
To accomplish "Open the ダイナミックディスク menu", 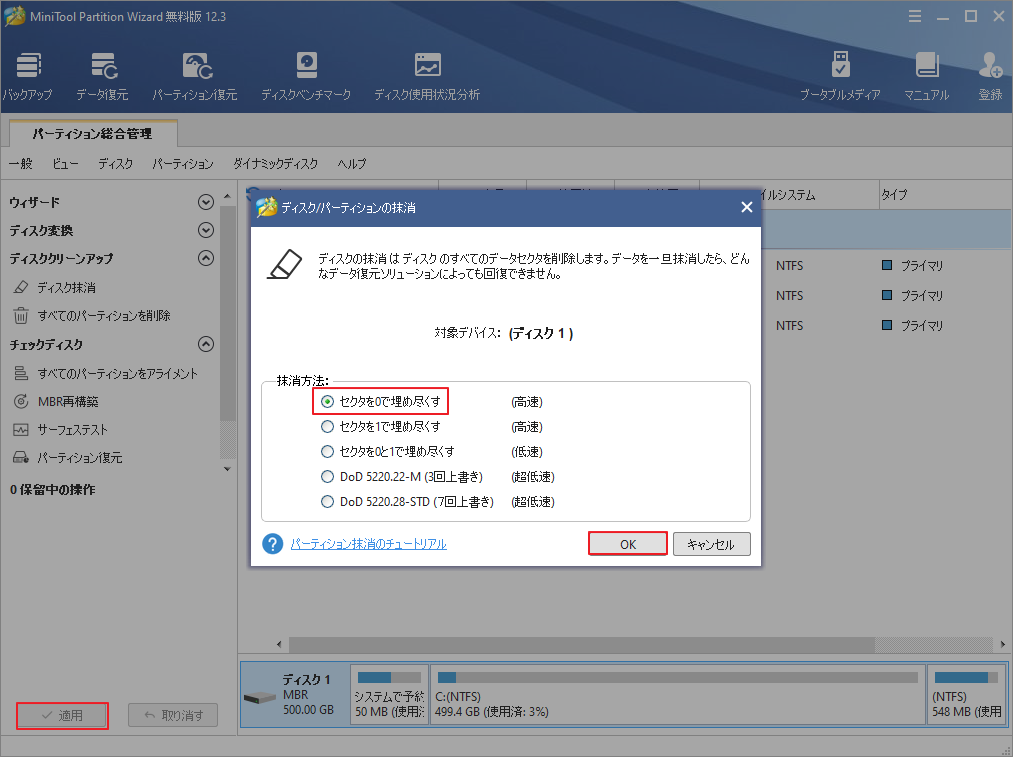I will coord(275,163).
